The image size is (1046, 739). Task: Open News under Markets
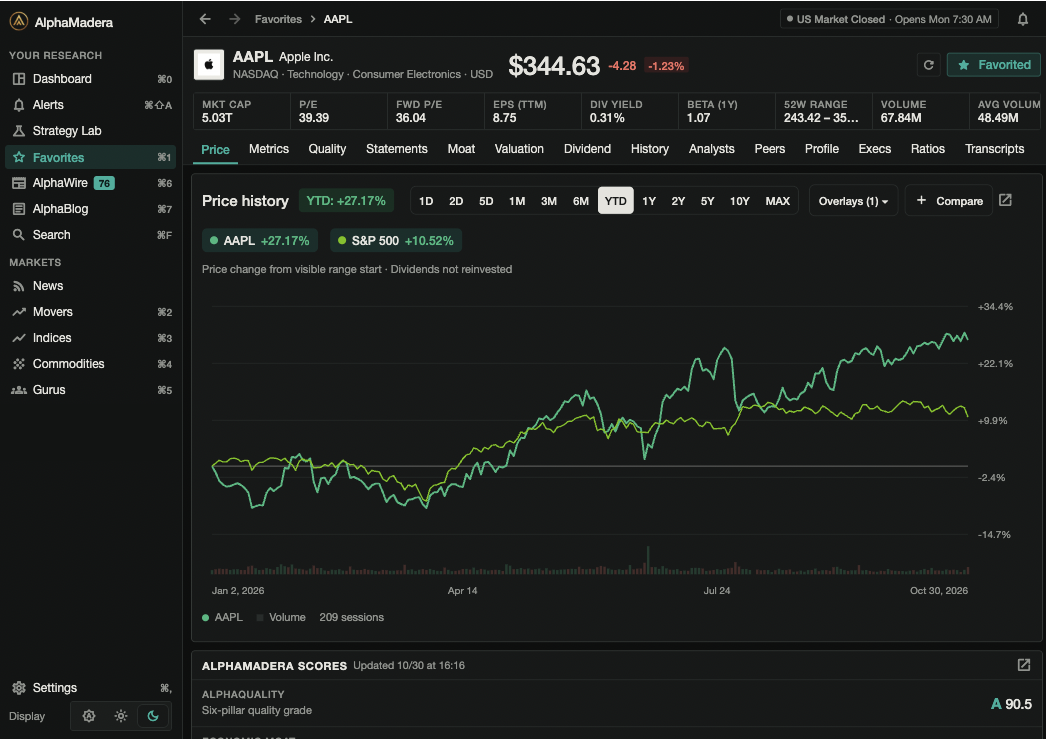pos(91,285)
